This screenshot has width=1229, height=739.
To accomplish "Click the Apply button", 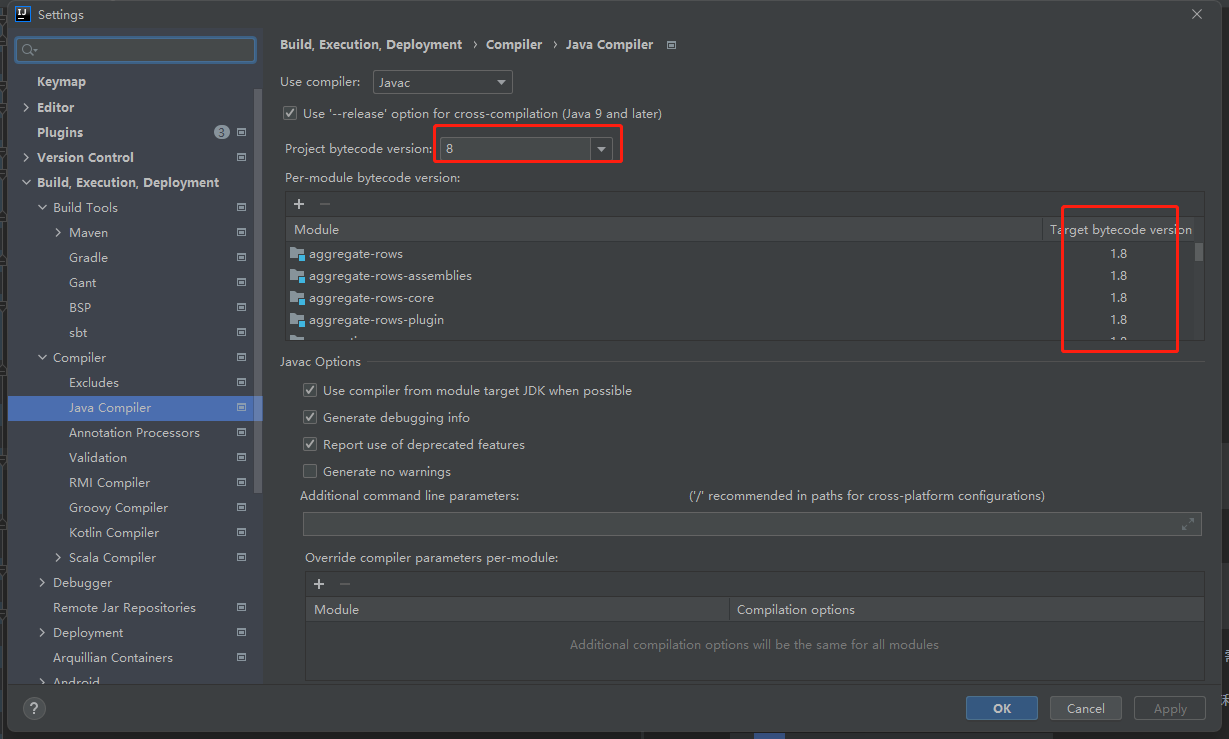I will [1170, 708].
